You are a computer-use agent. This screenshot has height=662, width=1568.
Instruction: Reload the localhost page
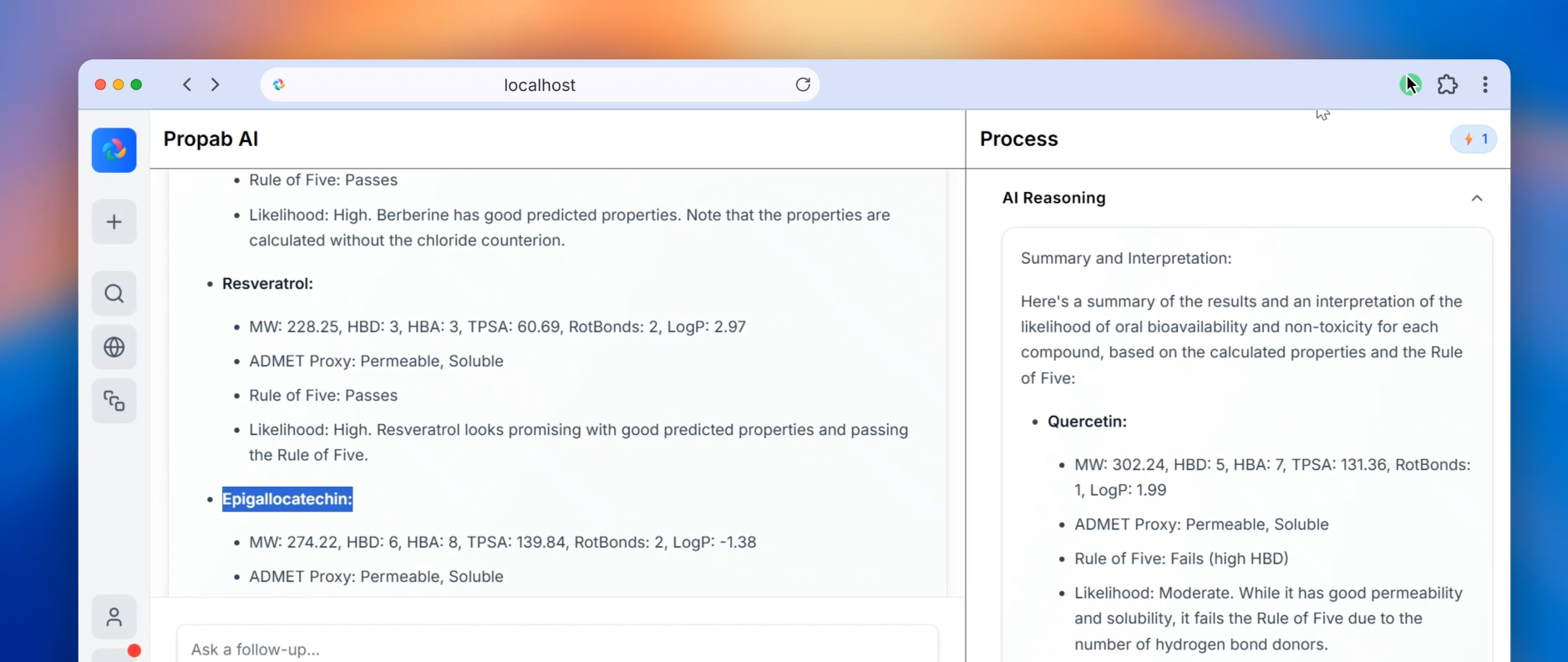pos(803,84)
